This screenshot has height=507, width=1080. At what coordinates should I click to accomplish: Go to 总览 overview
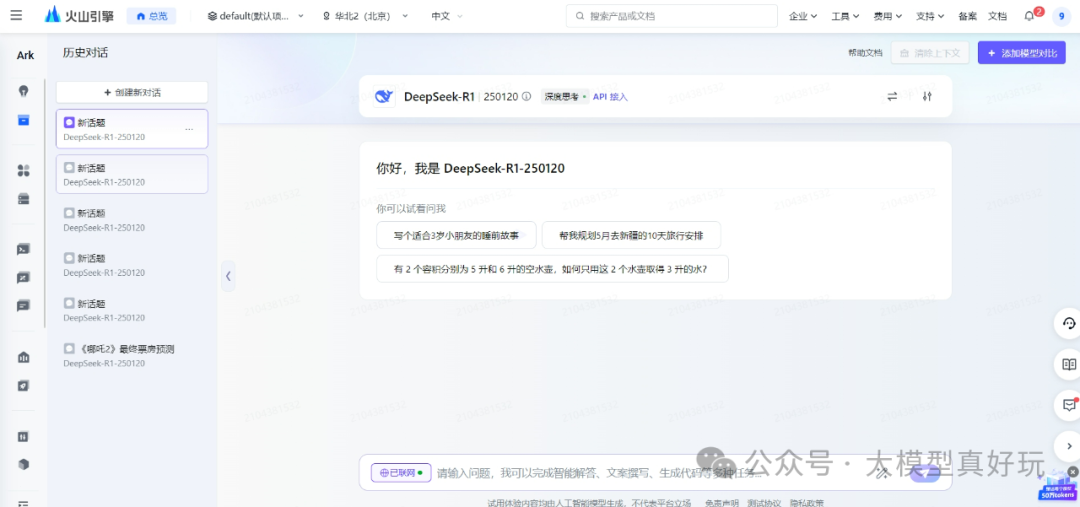[152, 15]
